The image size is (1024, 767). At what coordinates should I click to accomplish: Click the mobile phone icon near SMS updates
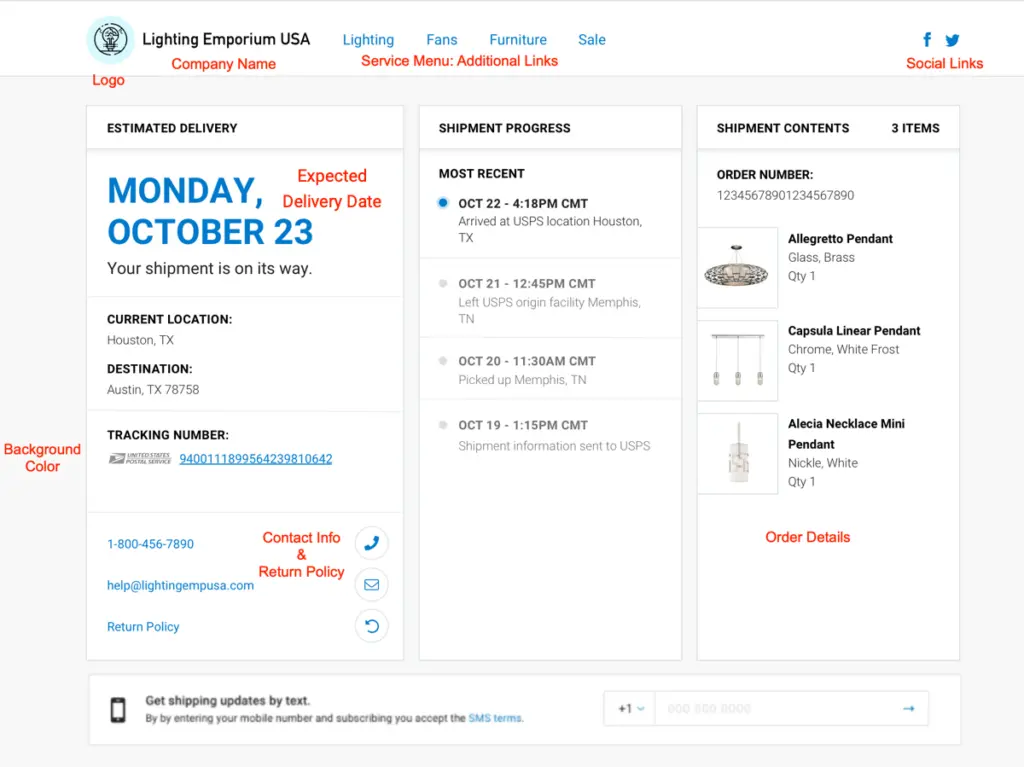118,710
